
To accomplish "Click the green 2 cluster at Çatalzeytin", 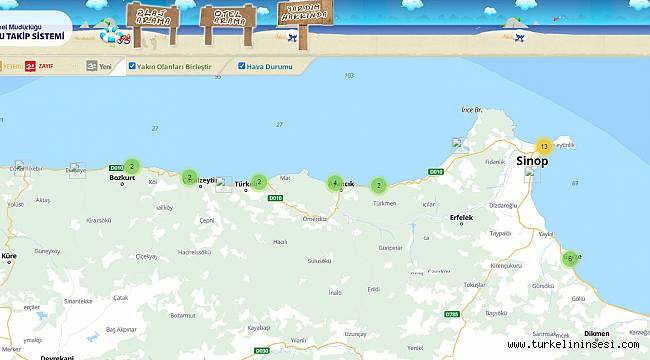I will point(189,178).
